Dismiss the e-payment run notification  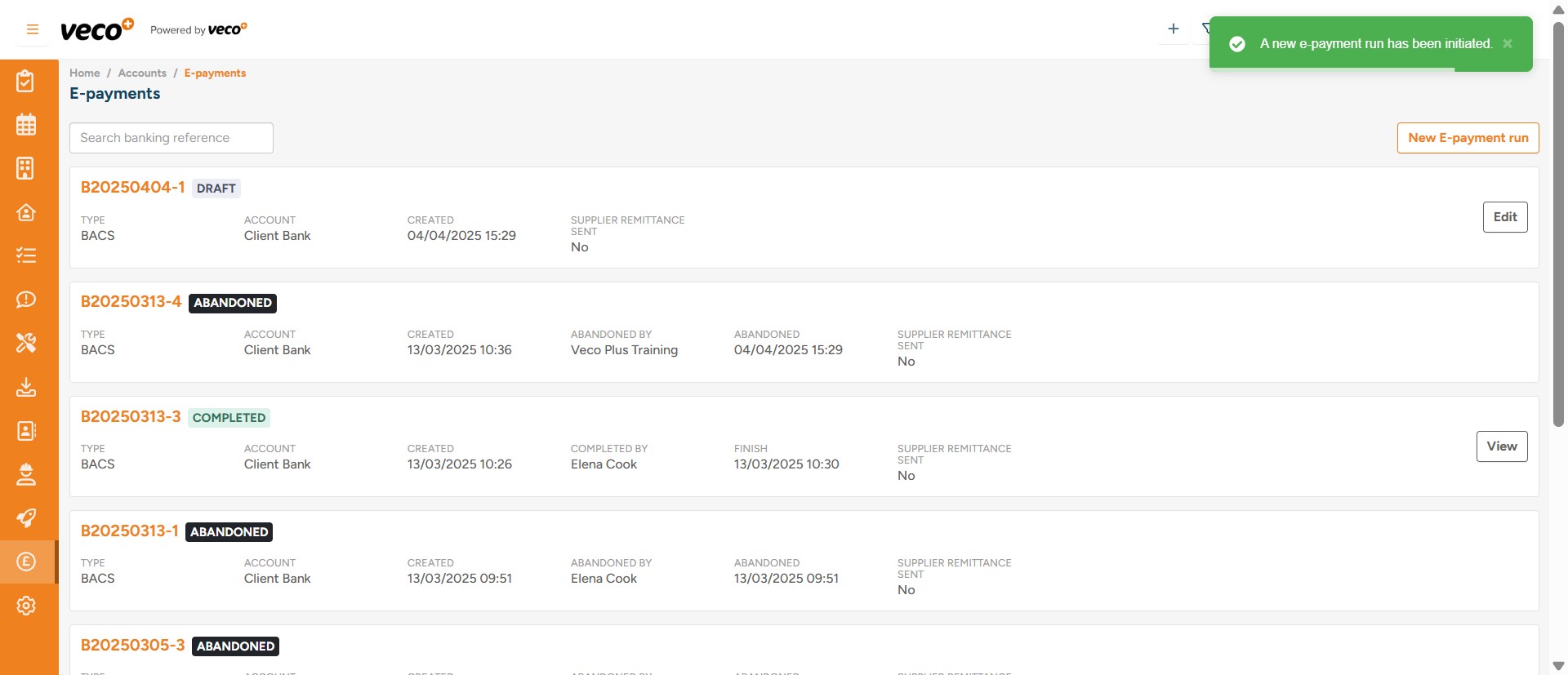coord(1508,44)
